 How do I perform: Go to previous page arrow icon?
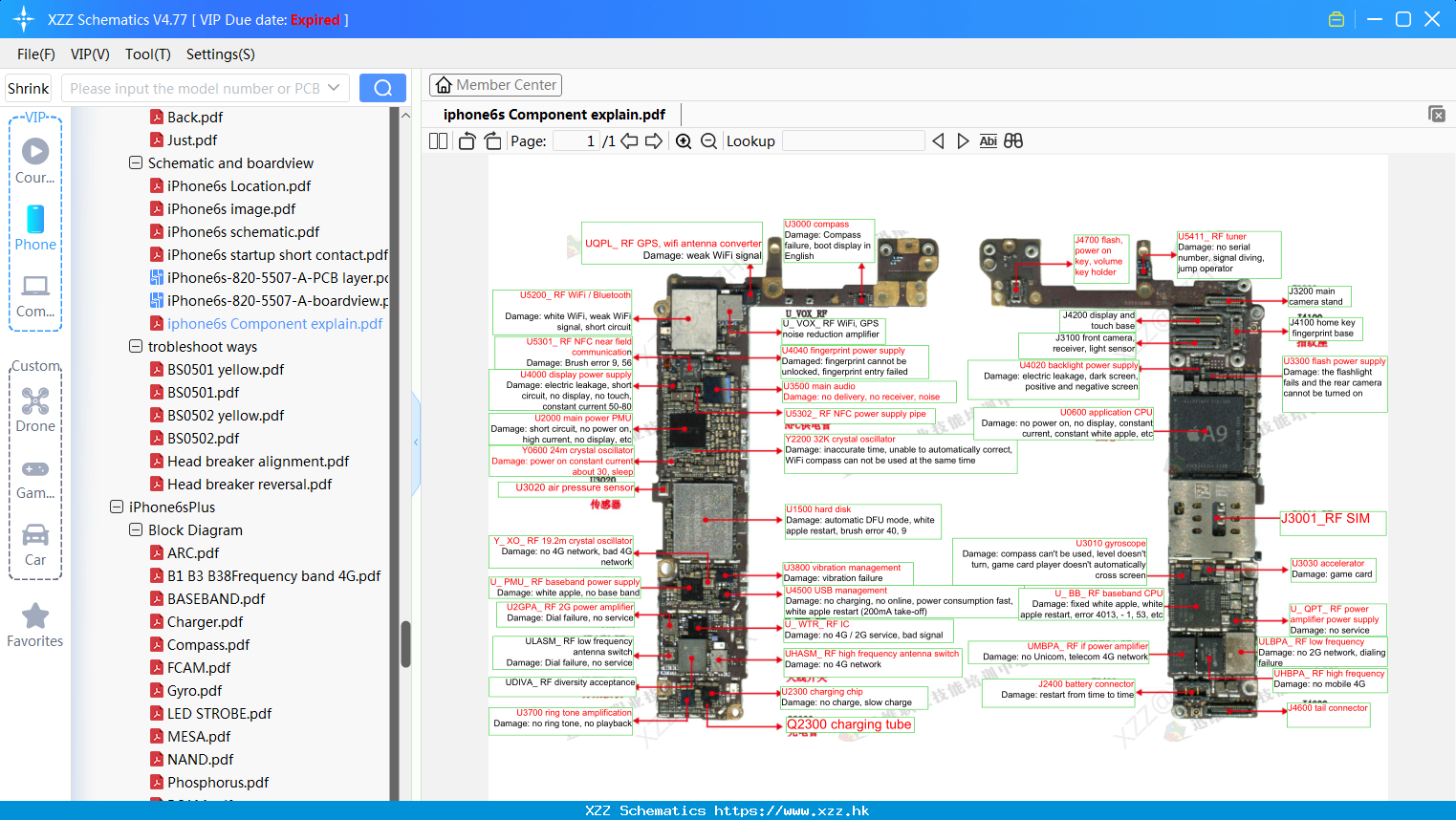click(x=629, y=140)
